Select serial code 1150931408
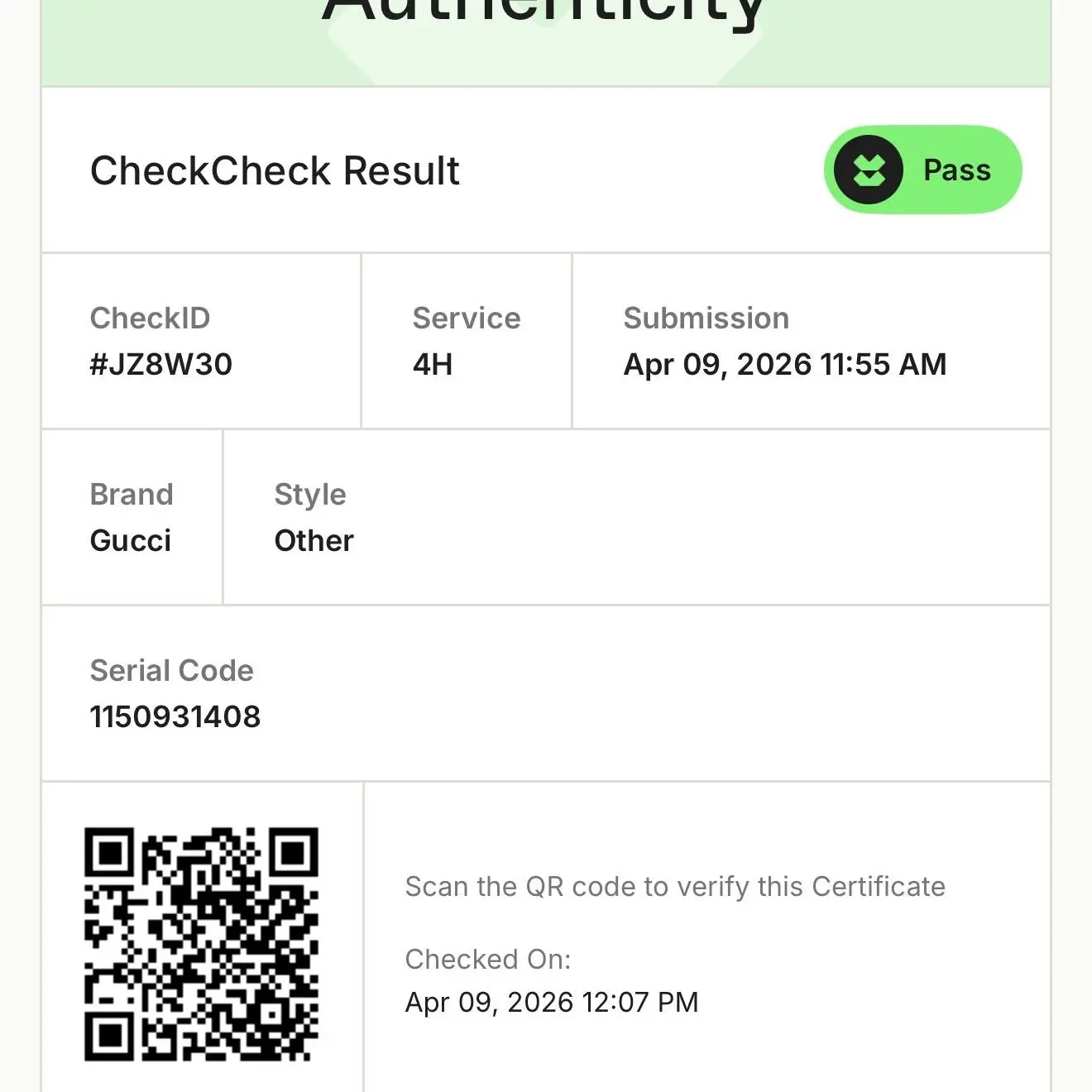 [175, 717]
